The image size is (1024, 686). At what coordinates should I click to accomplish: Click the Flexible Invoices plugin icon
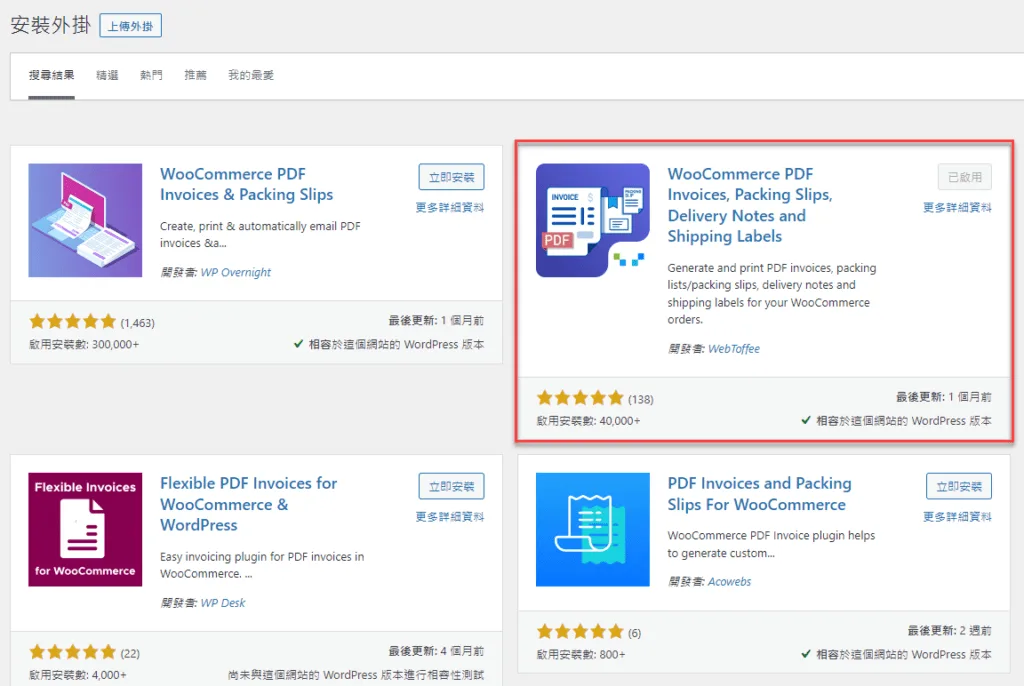85,529
